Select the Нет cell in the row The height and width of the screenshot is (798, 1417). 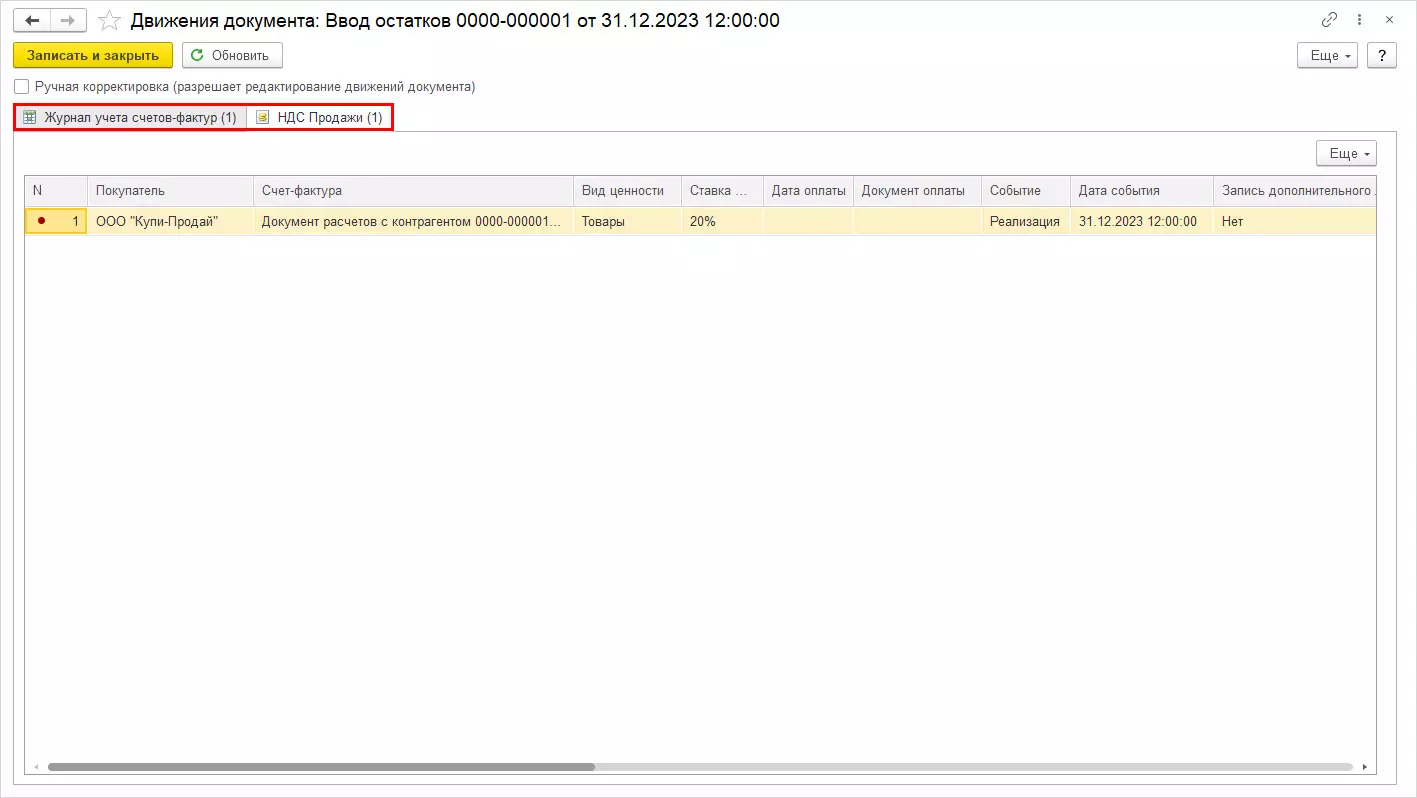[1295, 221]
